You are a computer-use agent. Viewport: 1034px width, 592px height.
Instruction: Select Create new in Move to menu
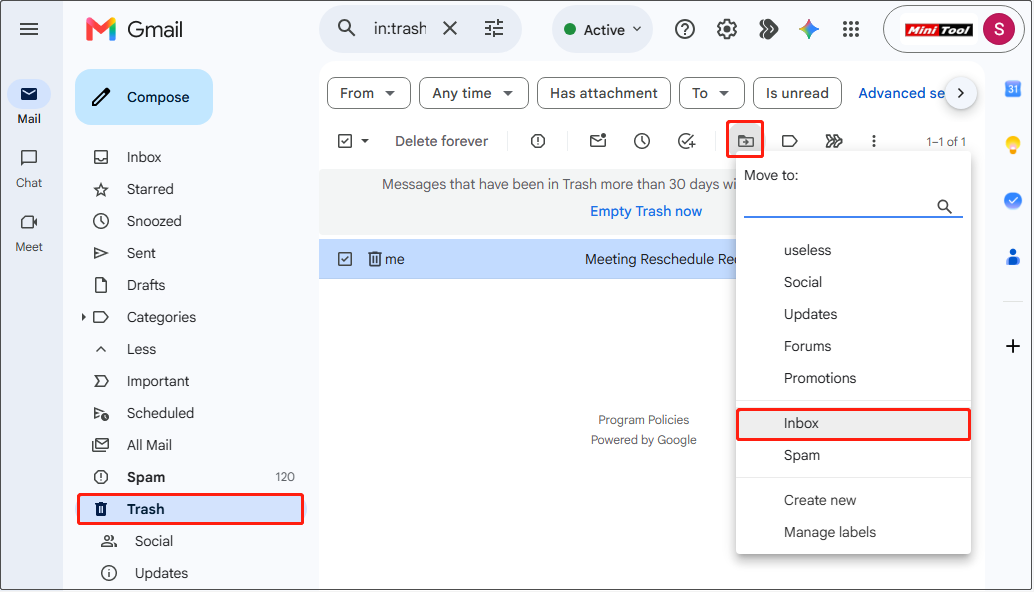pyautogui.click(x=853, y=500)
